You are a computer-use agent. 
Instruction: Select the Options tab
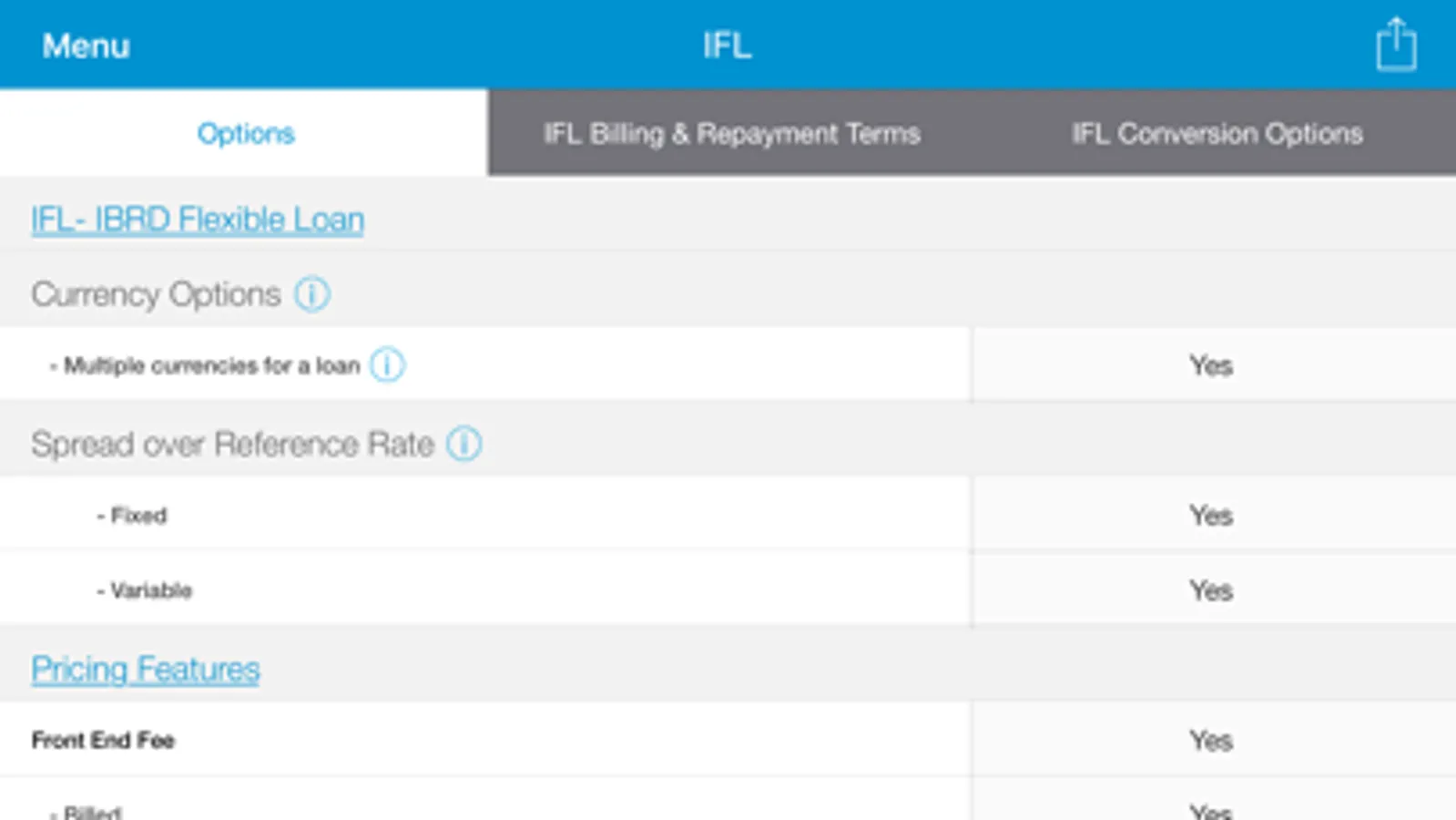click(x=244, y=133)
